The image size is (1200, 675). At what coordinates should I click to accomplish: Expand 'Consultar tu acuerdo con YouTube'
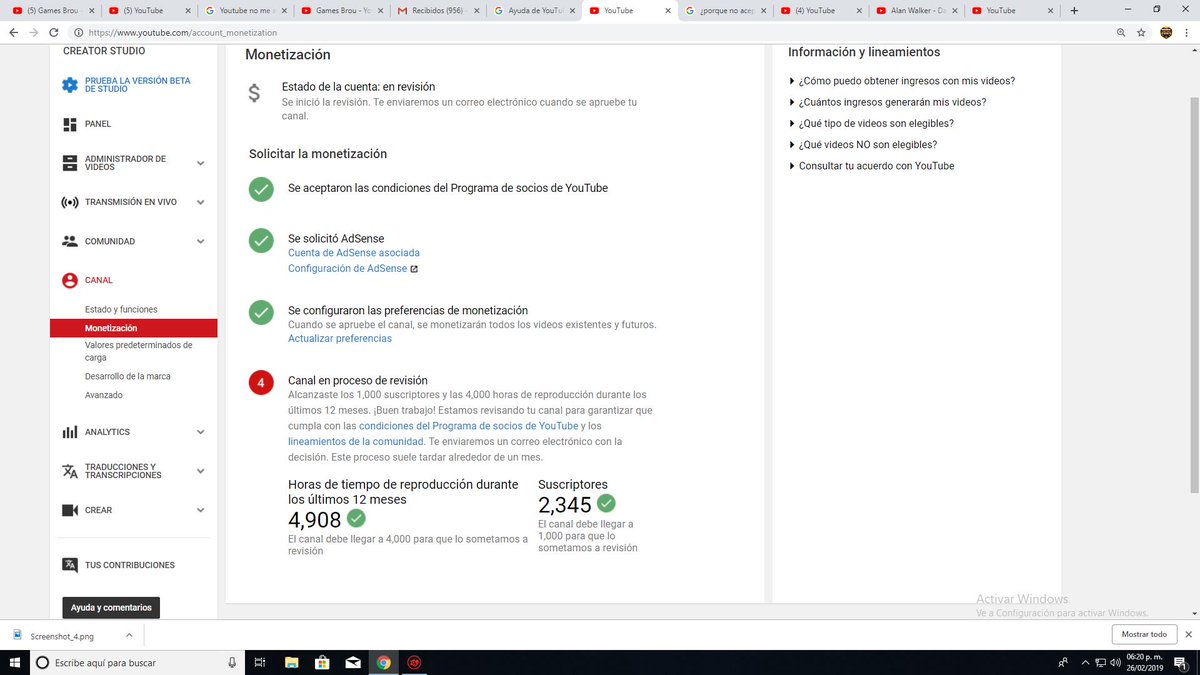[871, 166]
